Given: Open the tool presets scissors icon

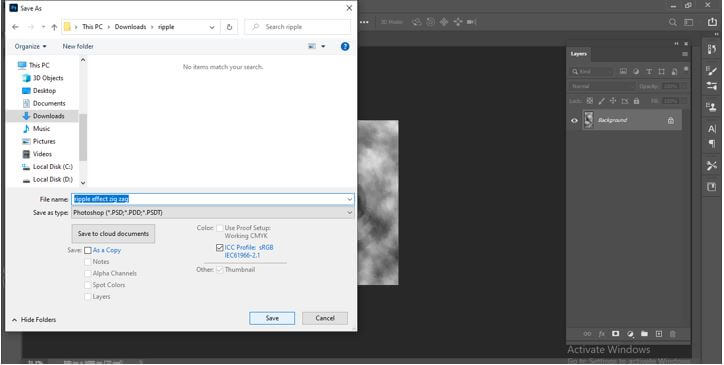Looking at the screenshot, I should 712,165.
